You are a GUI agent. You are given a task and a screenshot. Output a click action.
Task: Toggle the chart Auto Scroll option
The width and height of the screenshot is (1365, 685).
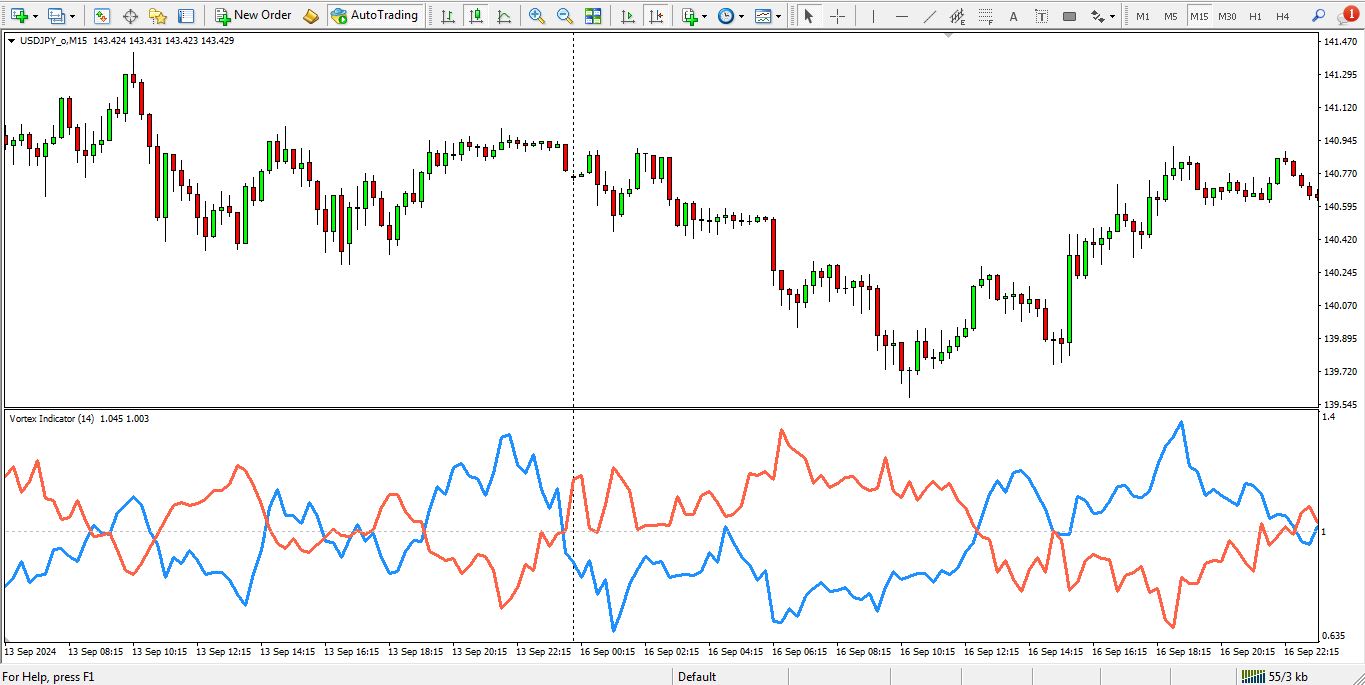627,16
